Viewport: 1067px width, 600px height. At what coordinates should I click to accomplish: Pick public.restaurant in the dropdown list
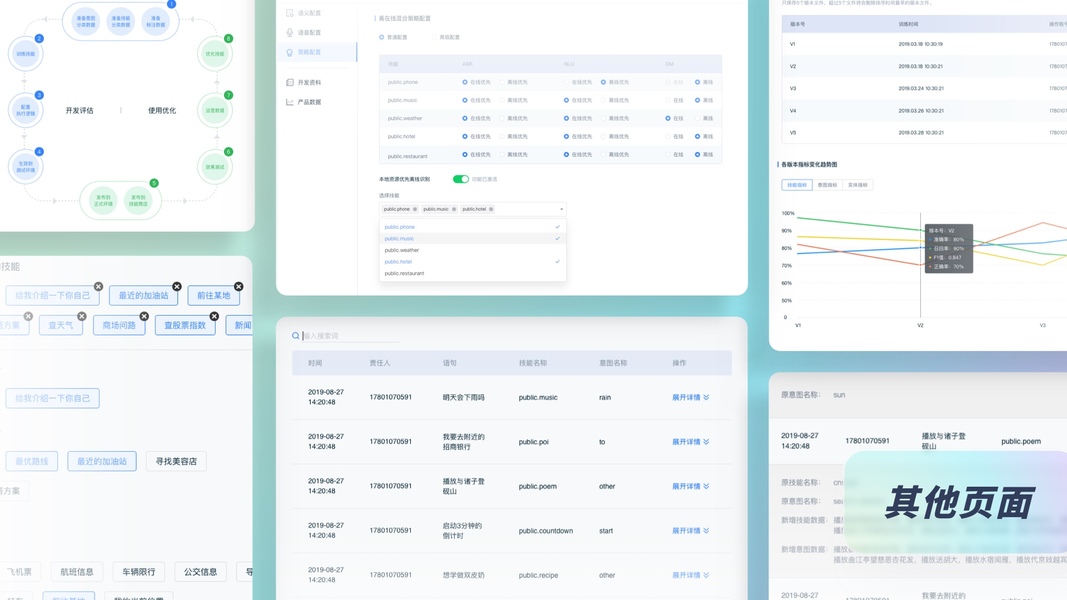[x=472, y=273]
